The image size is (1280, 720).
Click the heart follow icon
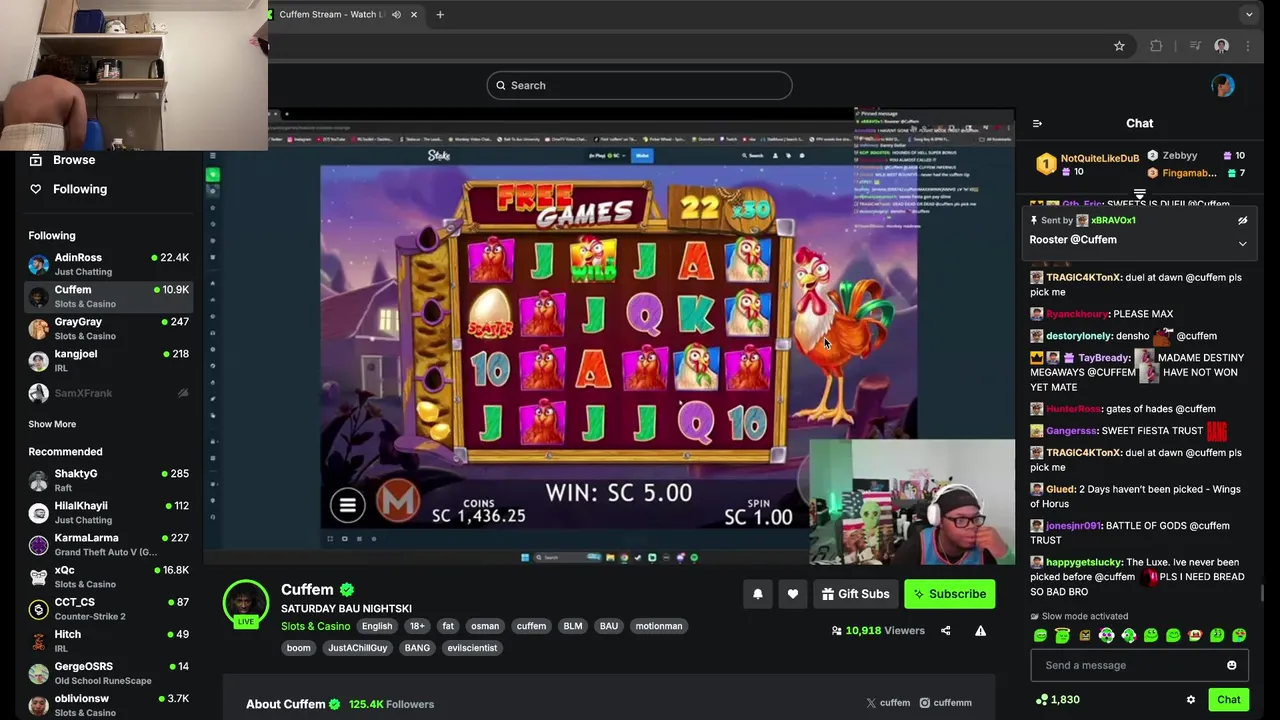(793, 594)
